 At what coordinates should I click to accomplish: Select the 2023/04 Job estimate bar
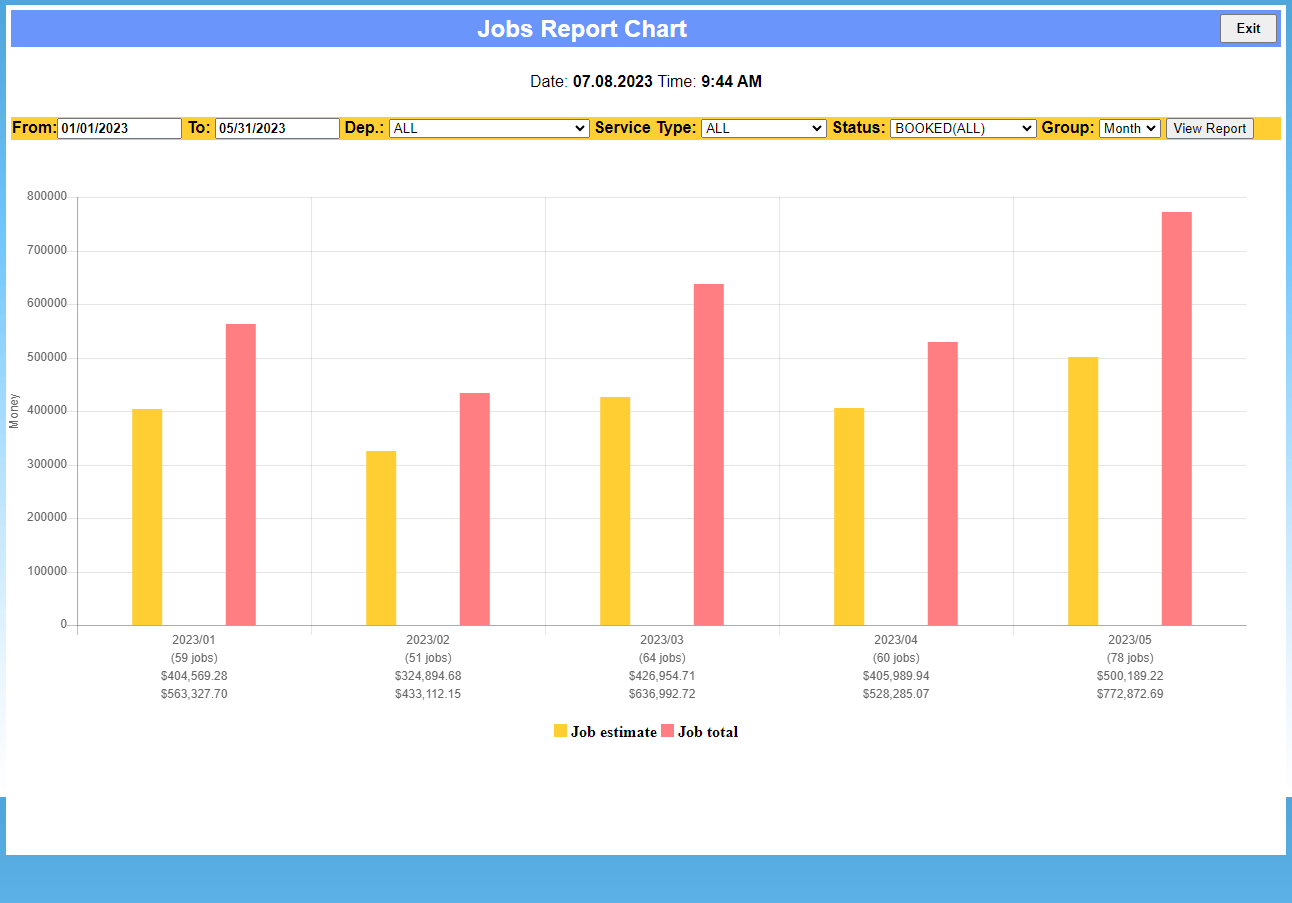click(849, 517)
